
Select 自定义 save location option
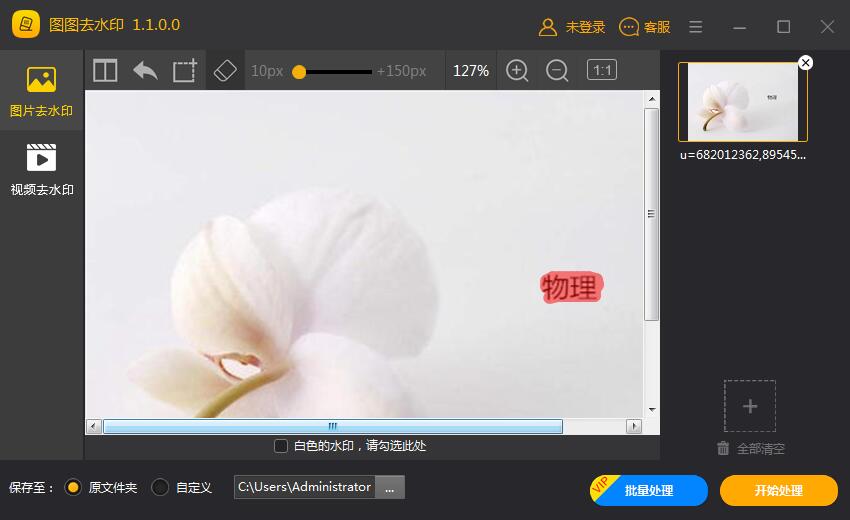click(x=160, y=487)
